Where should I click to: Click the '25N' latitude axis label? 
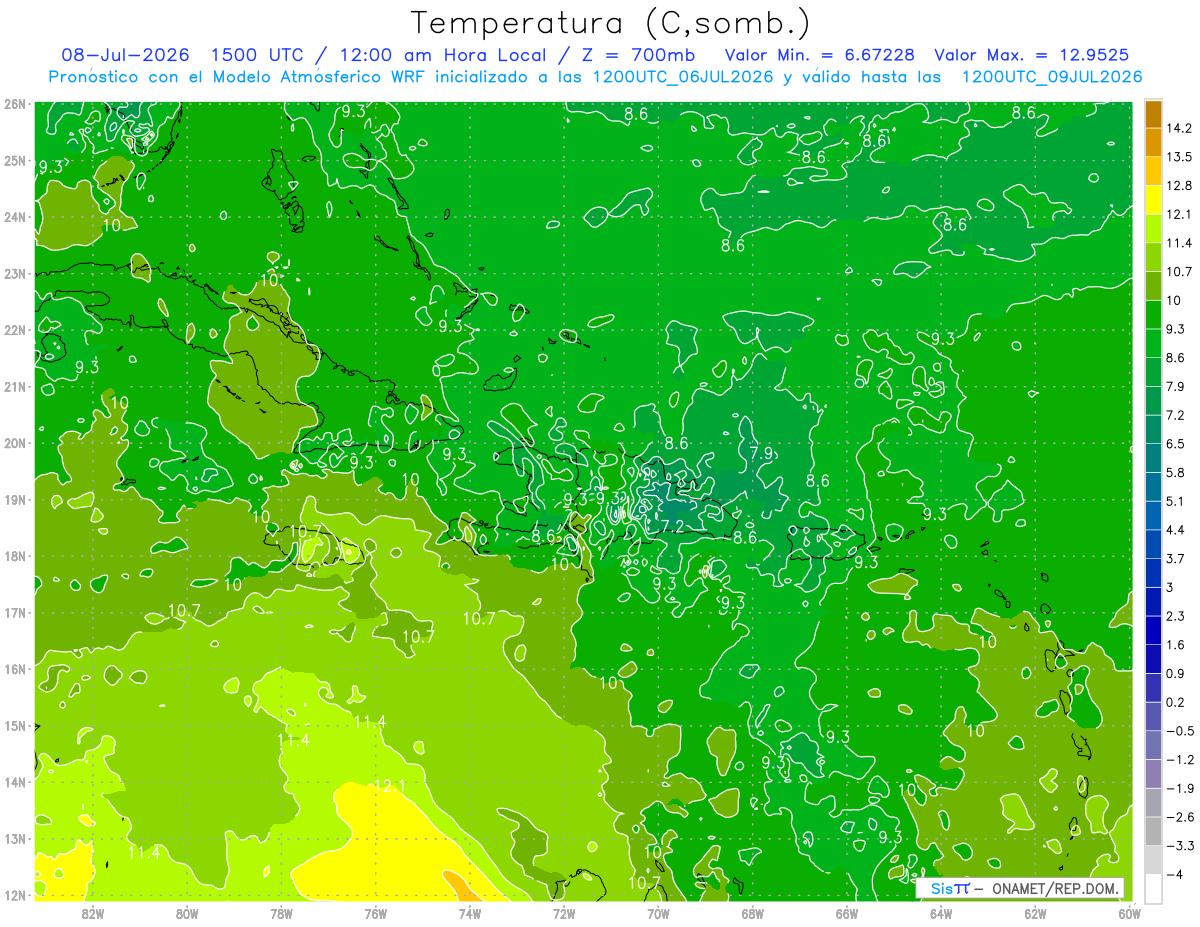(x=14, y=161)
